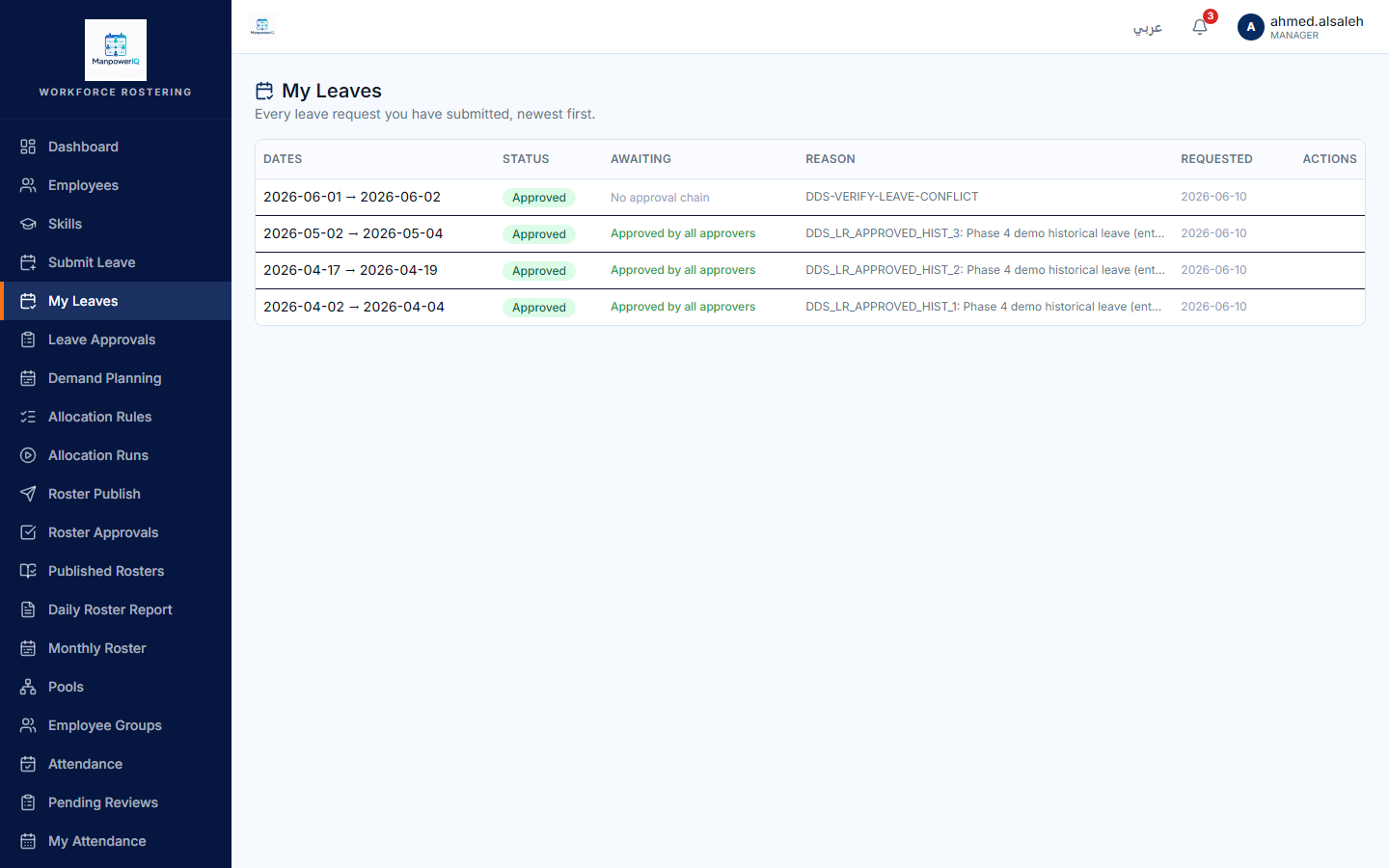The width and height of the screenshot is (1389, 868).
Task: Click the ManpowerIQ logo in sidebar header
Action: pos(116,50)
